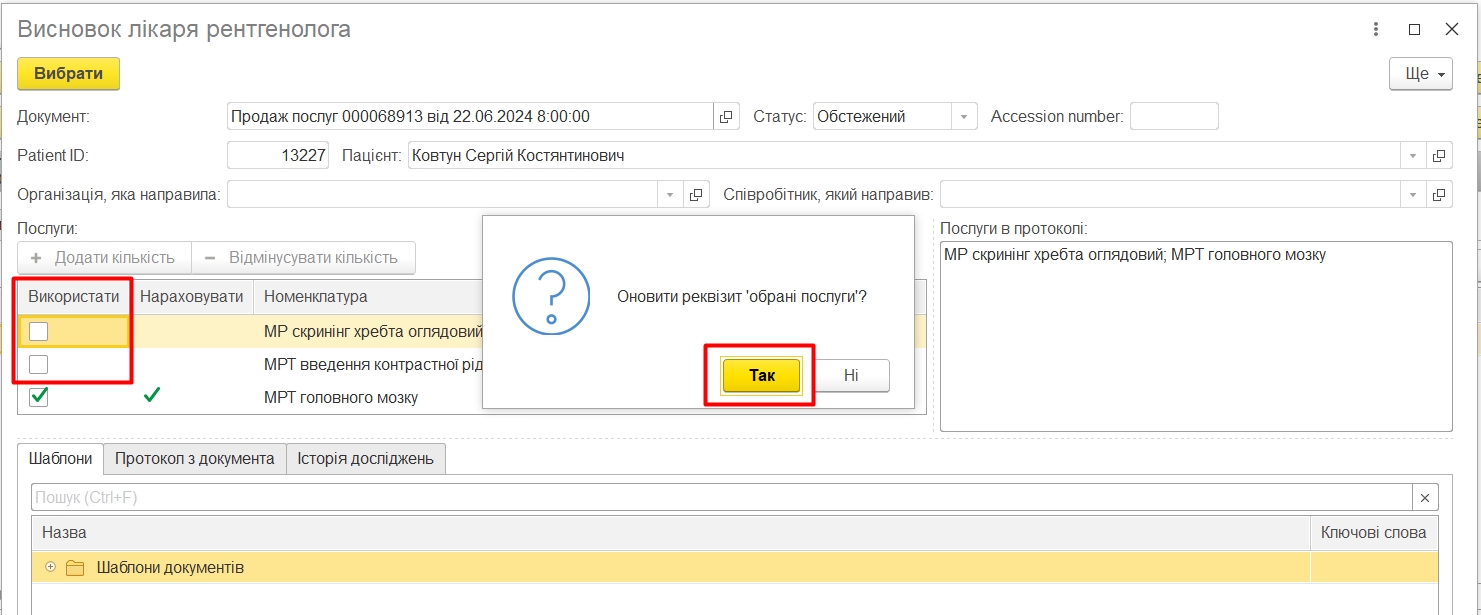Open document link icon next to Документ field
The height and width of the screenshot is (615, 1481).
pos(727,116)
